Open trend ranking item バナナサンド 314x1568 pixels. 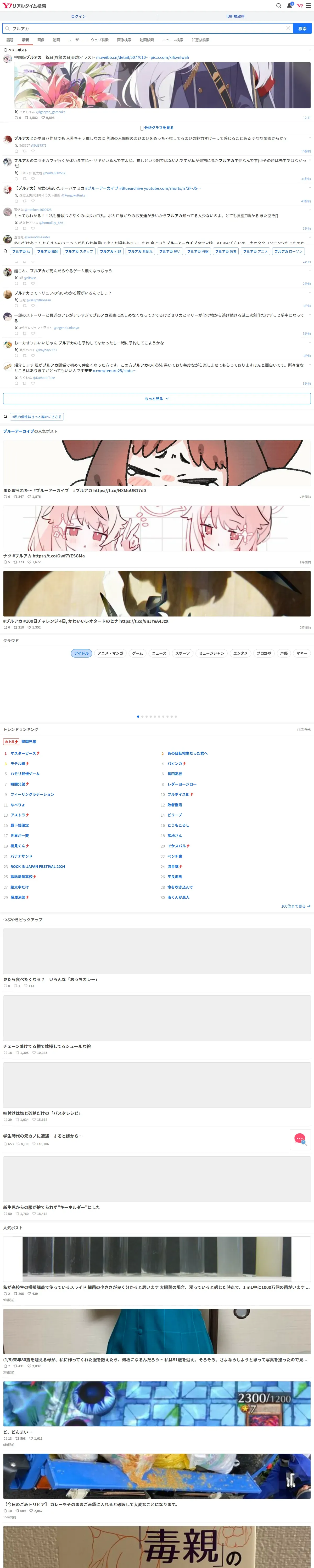pos(21,856)
